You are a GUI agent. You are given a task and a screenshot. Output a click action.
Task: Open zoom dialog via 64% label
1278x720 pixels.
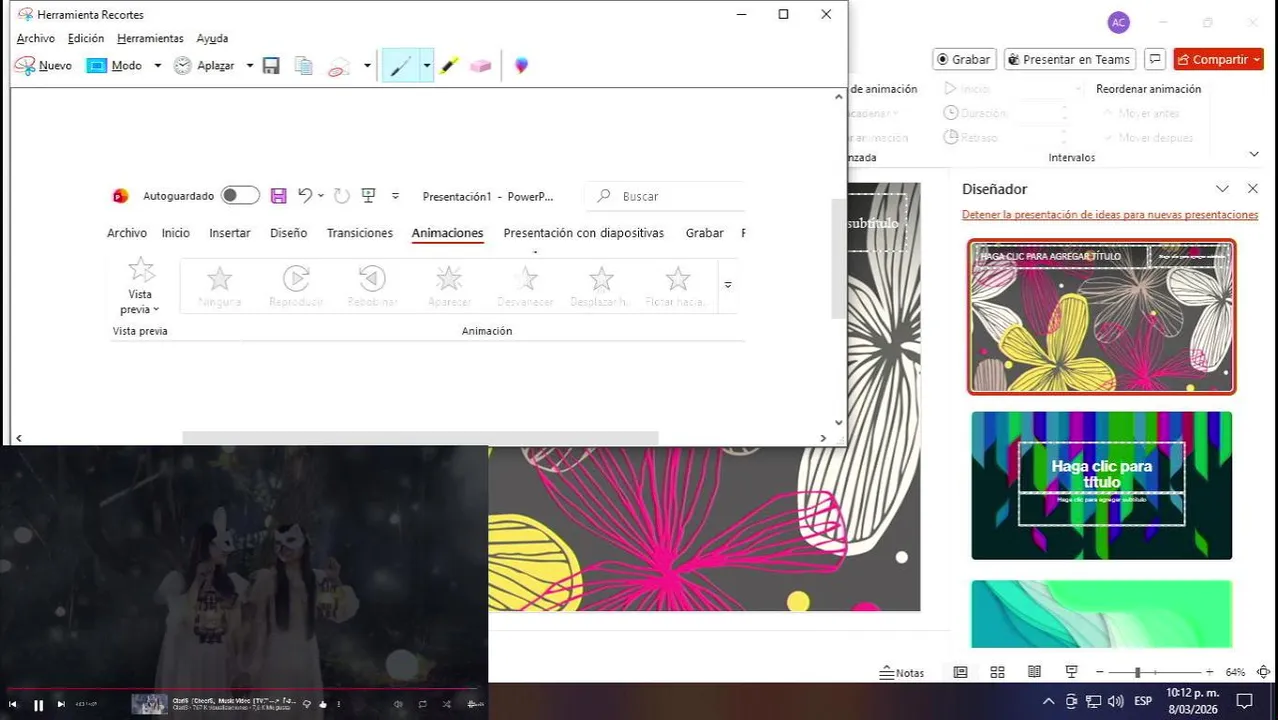point(1235,673)
